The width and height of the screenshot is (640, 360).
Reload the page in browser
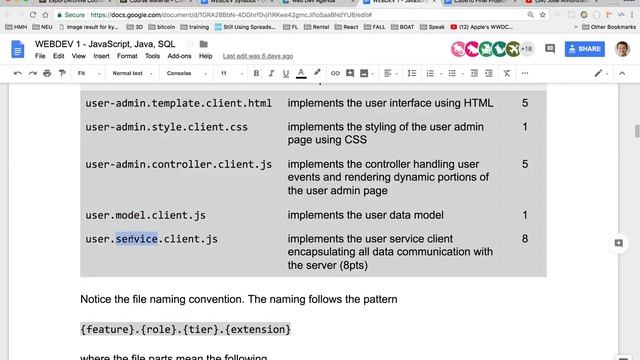click(33, 15)
